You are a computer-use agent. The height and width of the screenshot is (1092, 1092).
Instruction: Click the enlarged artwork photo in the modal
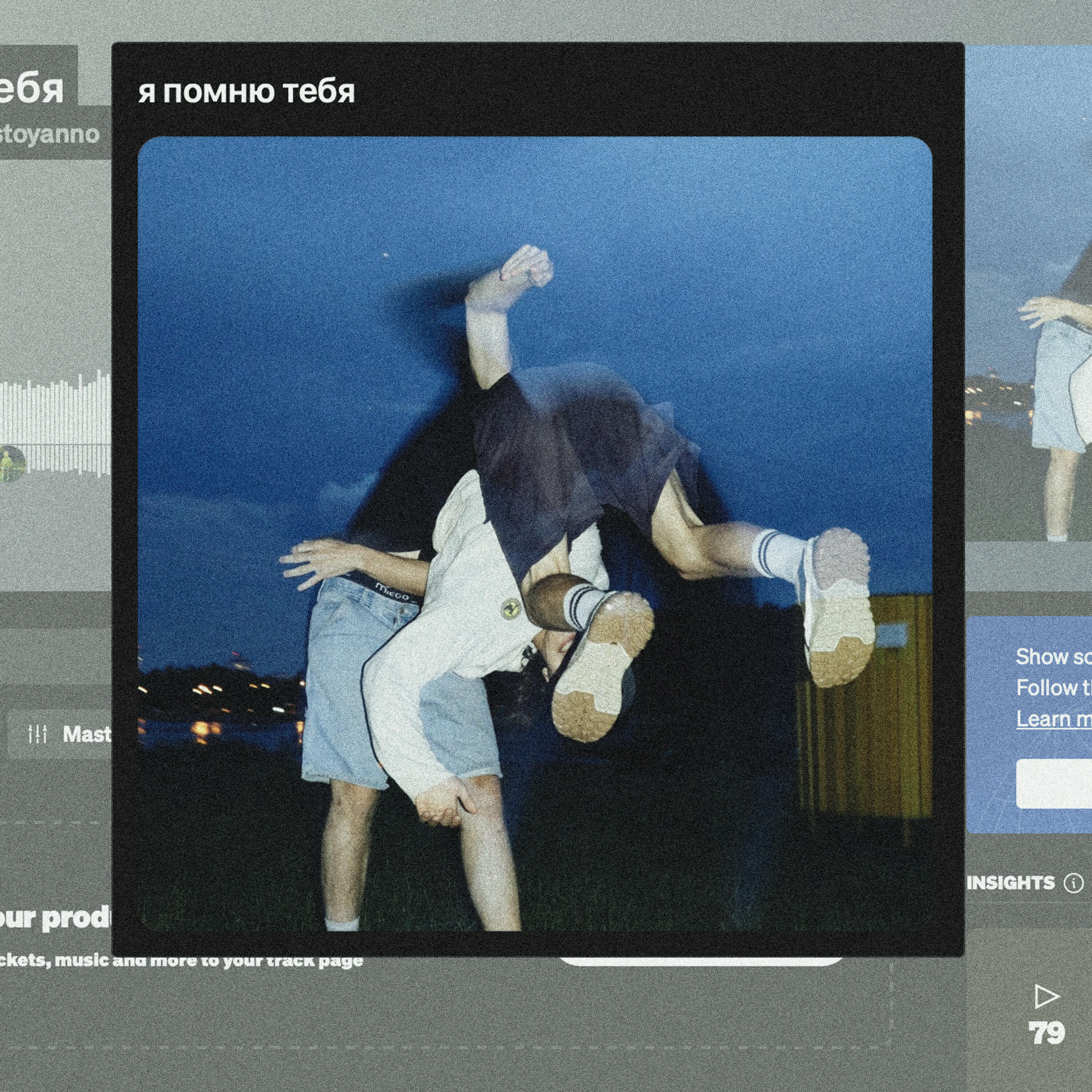535,534
